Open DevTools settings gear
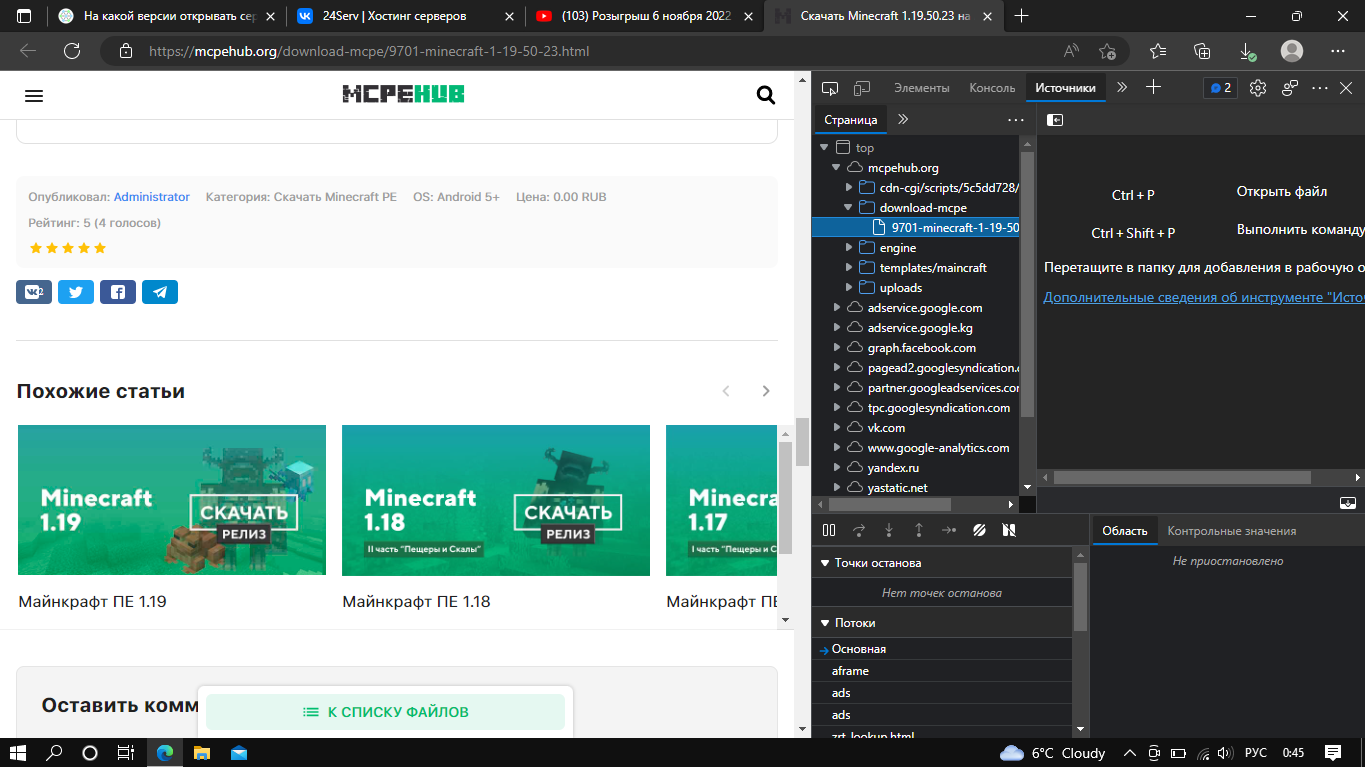The image size is (1365, 767). (x=1258, y=88)
